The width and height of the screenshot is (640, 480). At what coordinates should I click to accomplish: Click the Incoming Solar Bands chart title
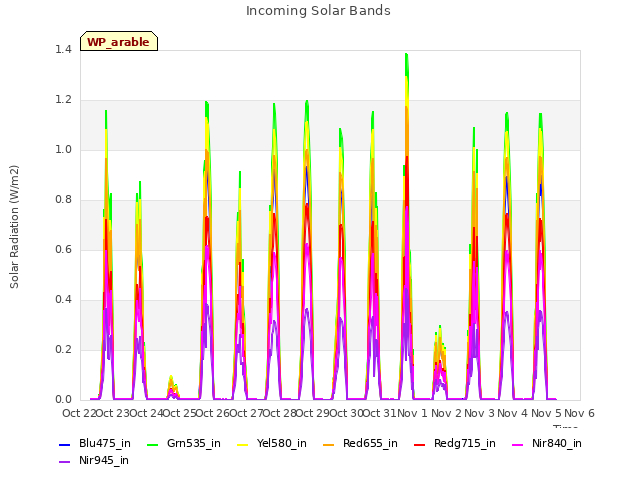click(318, 11)
